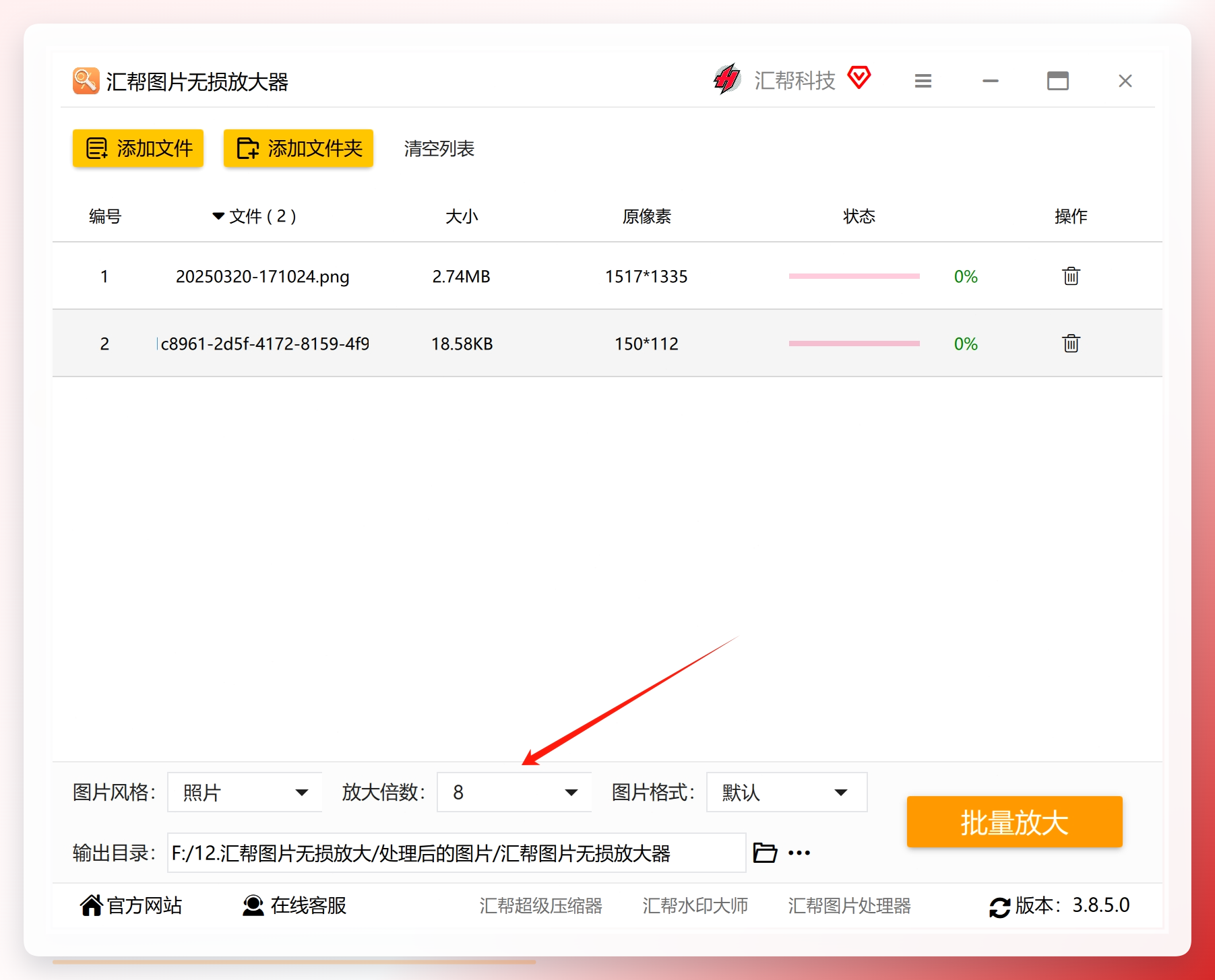The image size is (1215, 980).
Task: Click the 2.74MB size cell
Action: [x=462, y=276]
